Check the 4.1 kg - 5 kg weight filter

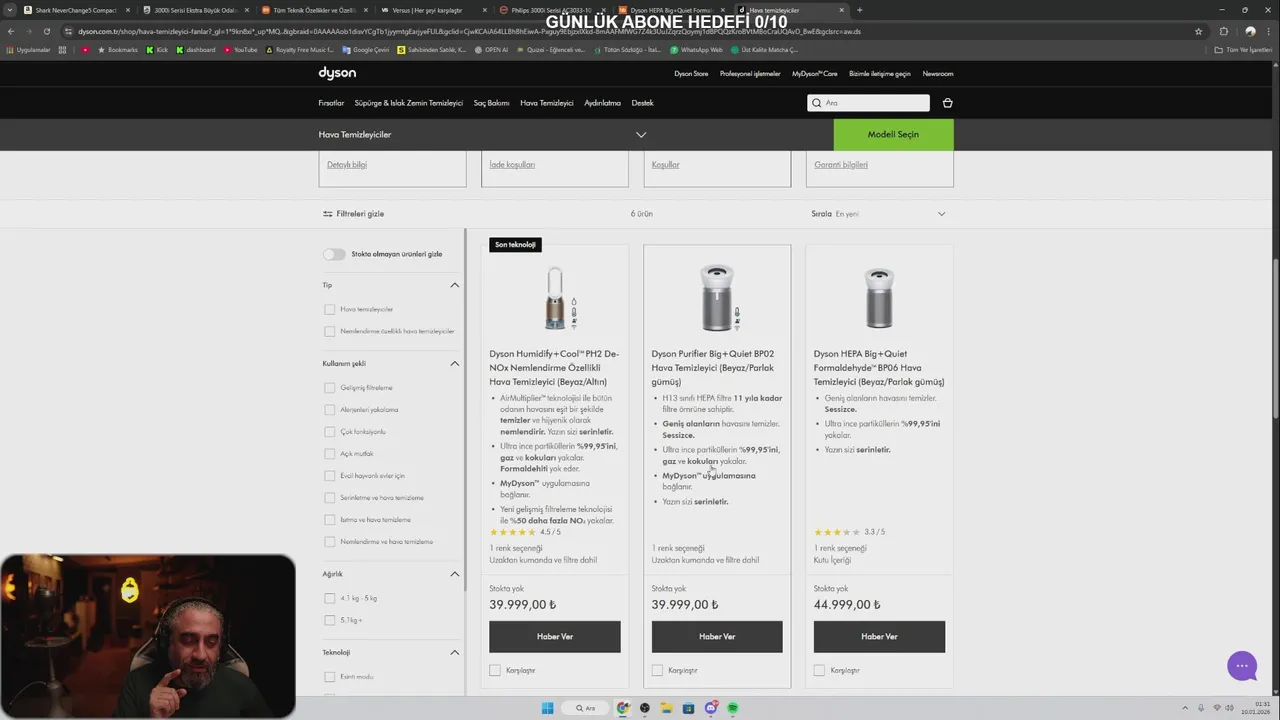coord(330,598)
